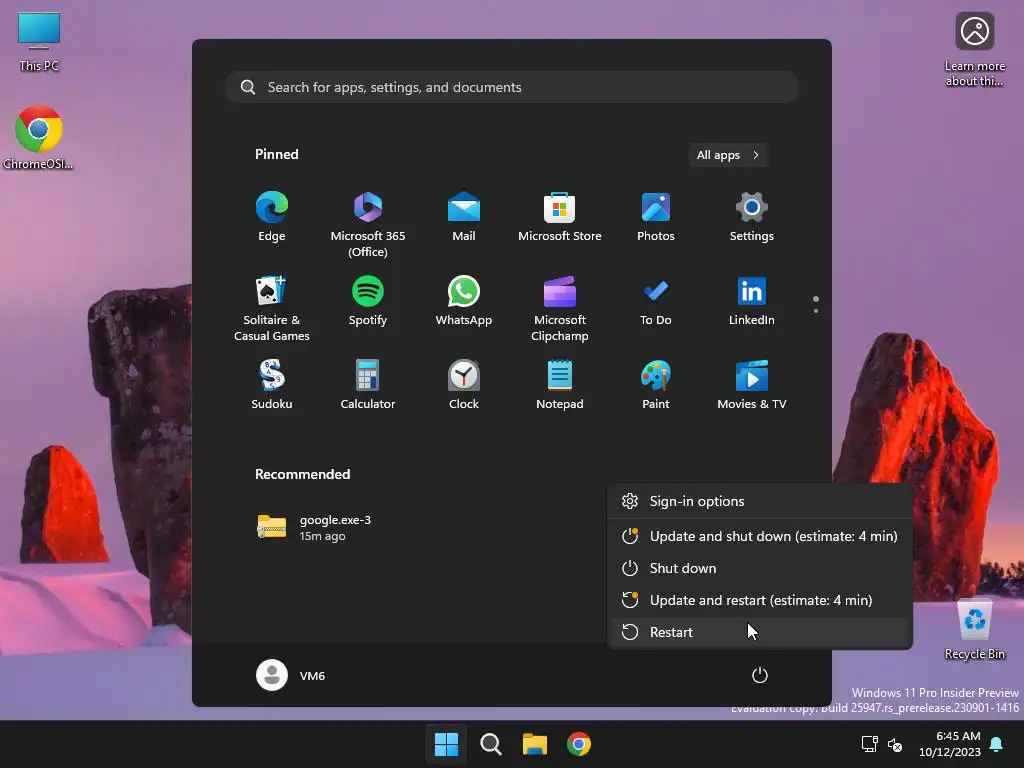Open Google Chrome from the taskbar

(x=579, y=744)
